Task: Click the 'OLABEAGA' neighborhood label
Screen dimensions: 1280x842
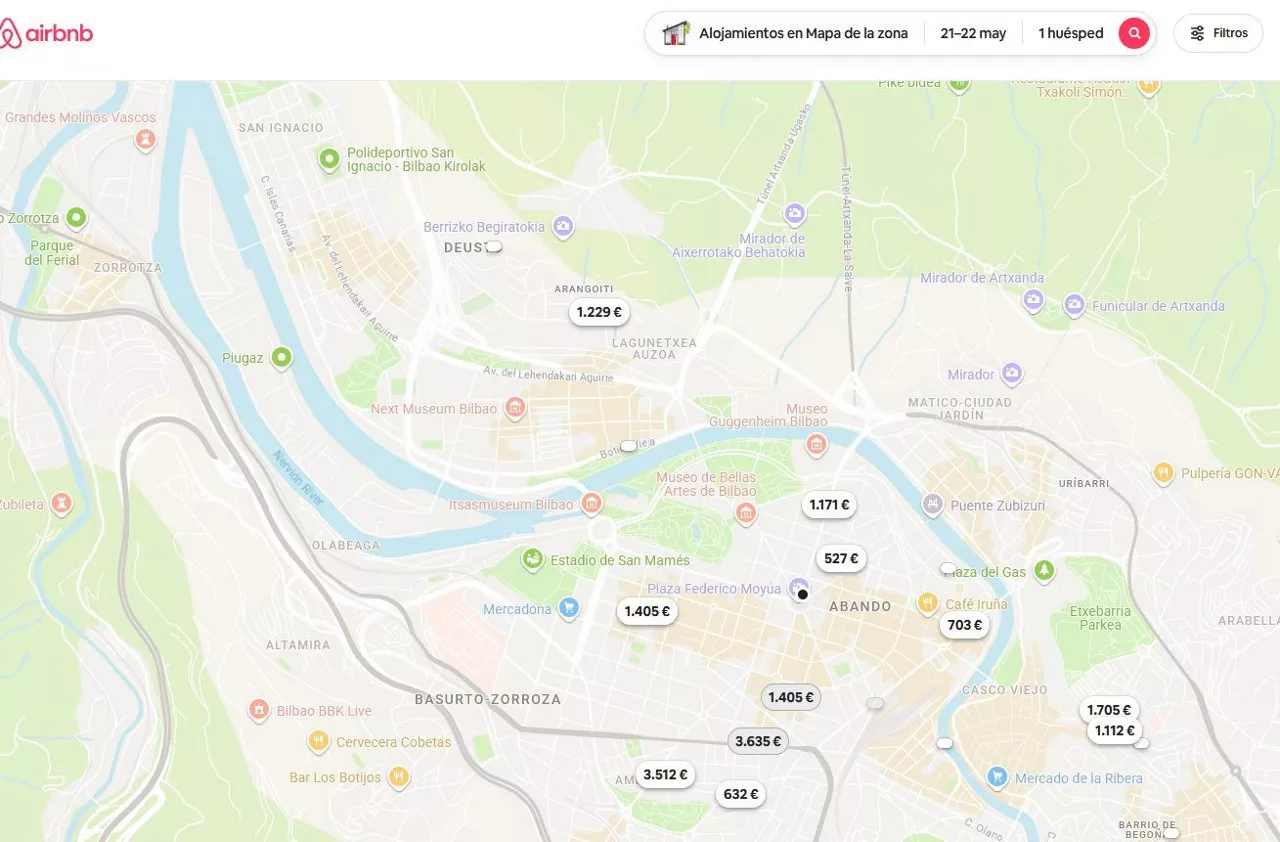Action: (x=345, y=545)
